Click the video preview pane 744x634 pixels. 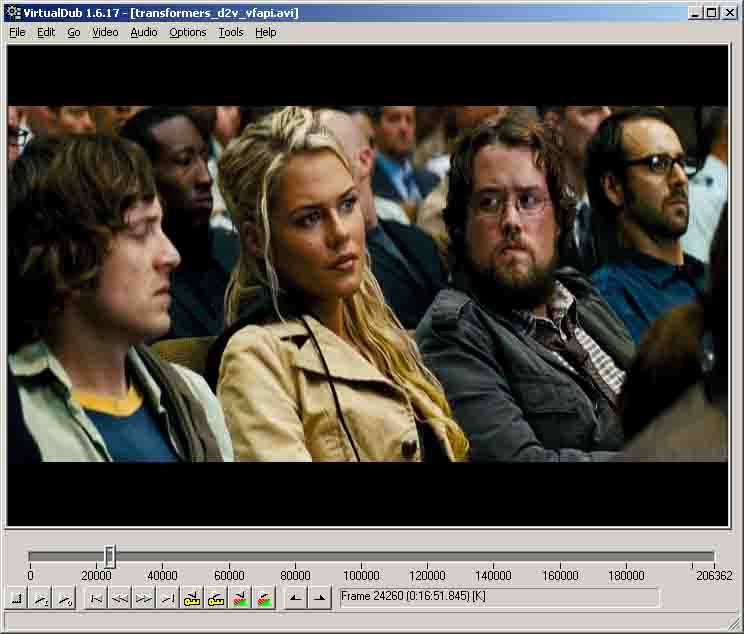pyautogui.click(x=368, y=286)
